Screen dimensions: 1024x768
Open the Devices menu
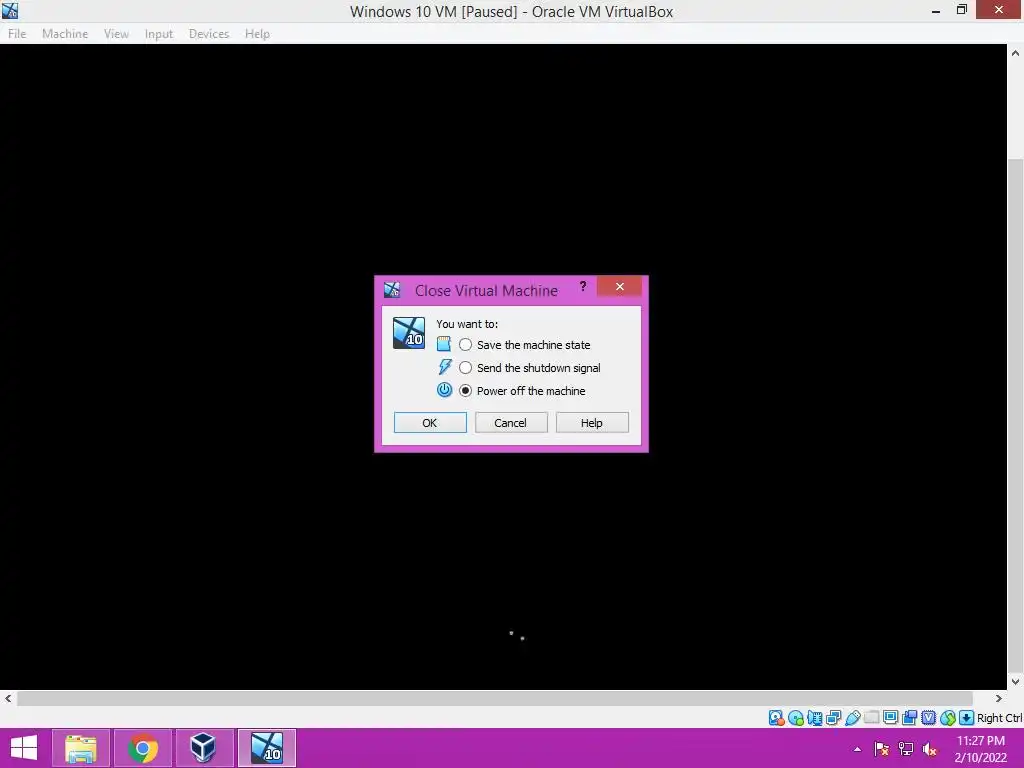click(209, 33)
